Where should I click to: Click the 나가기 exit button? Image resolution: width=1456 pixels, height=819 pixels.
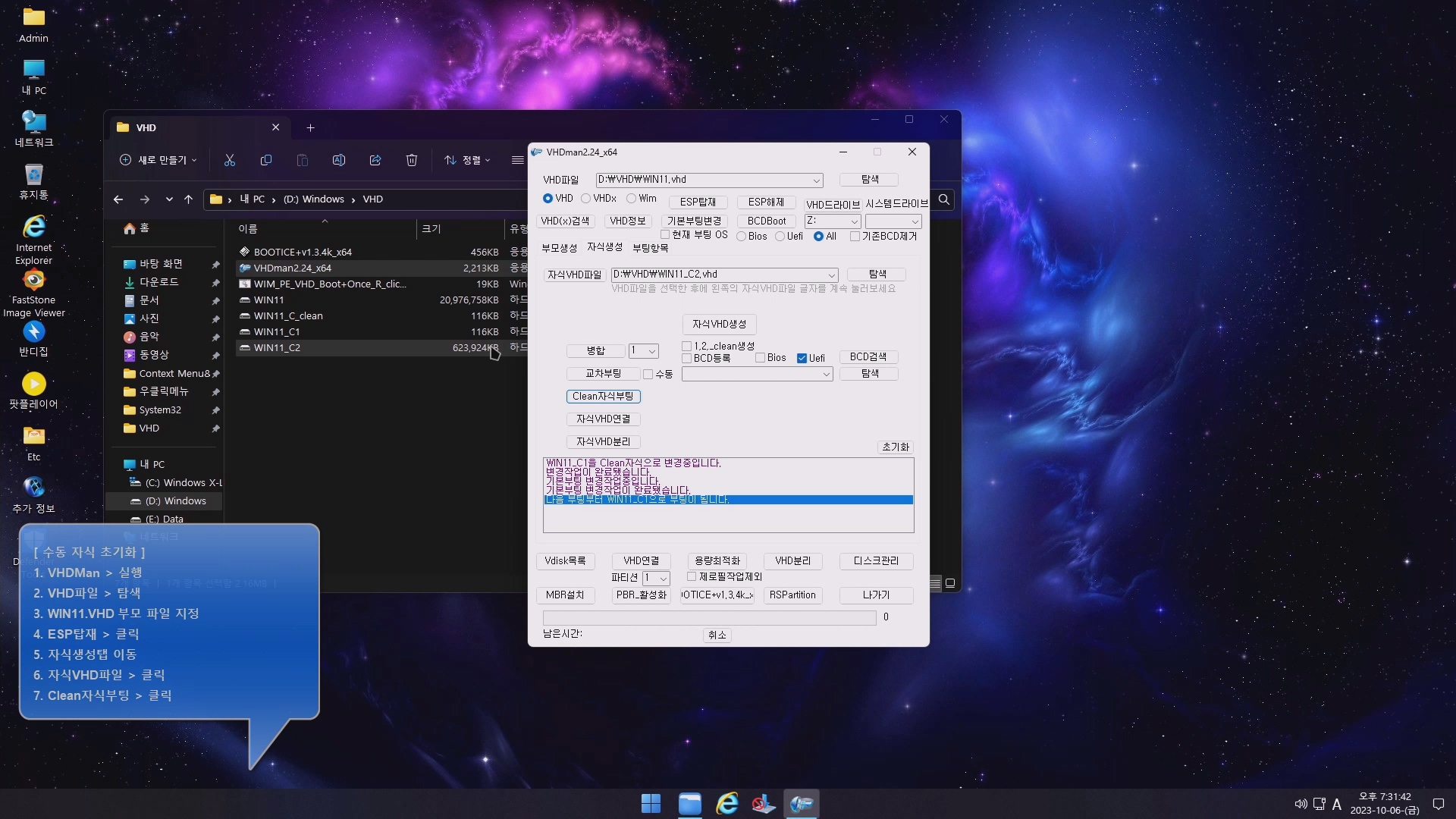876,596
